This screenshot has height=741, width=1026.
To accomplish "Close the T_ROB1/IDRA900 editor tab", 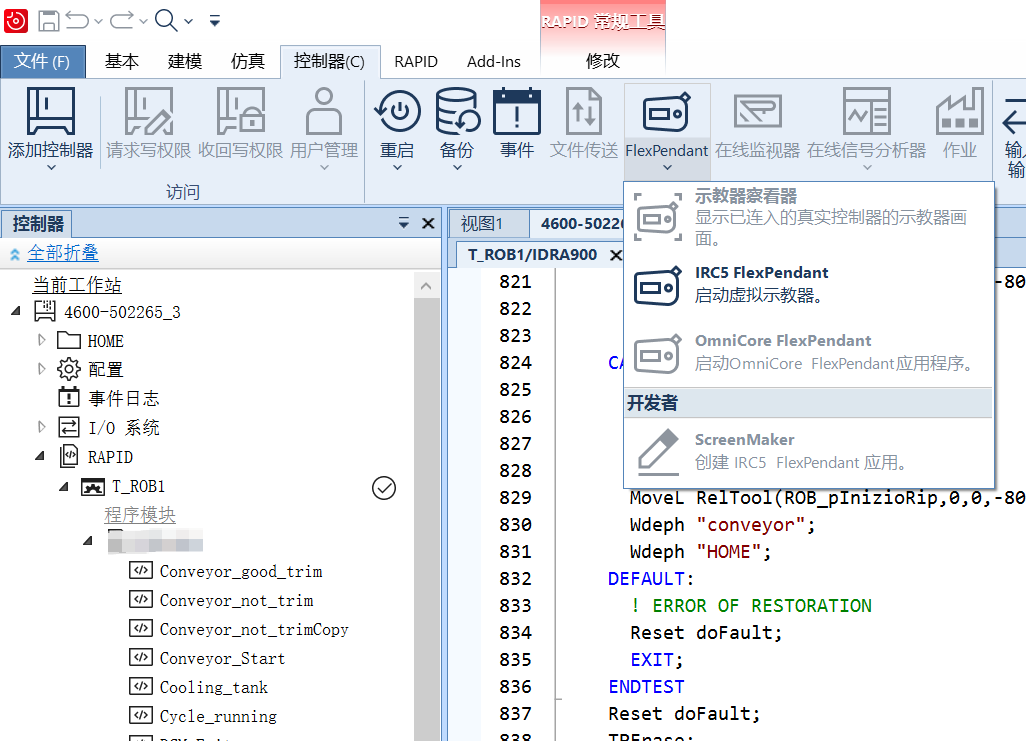I will pos(615,255).
